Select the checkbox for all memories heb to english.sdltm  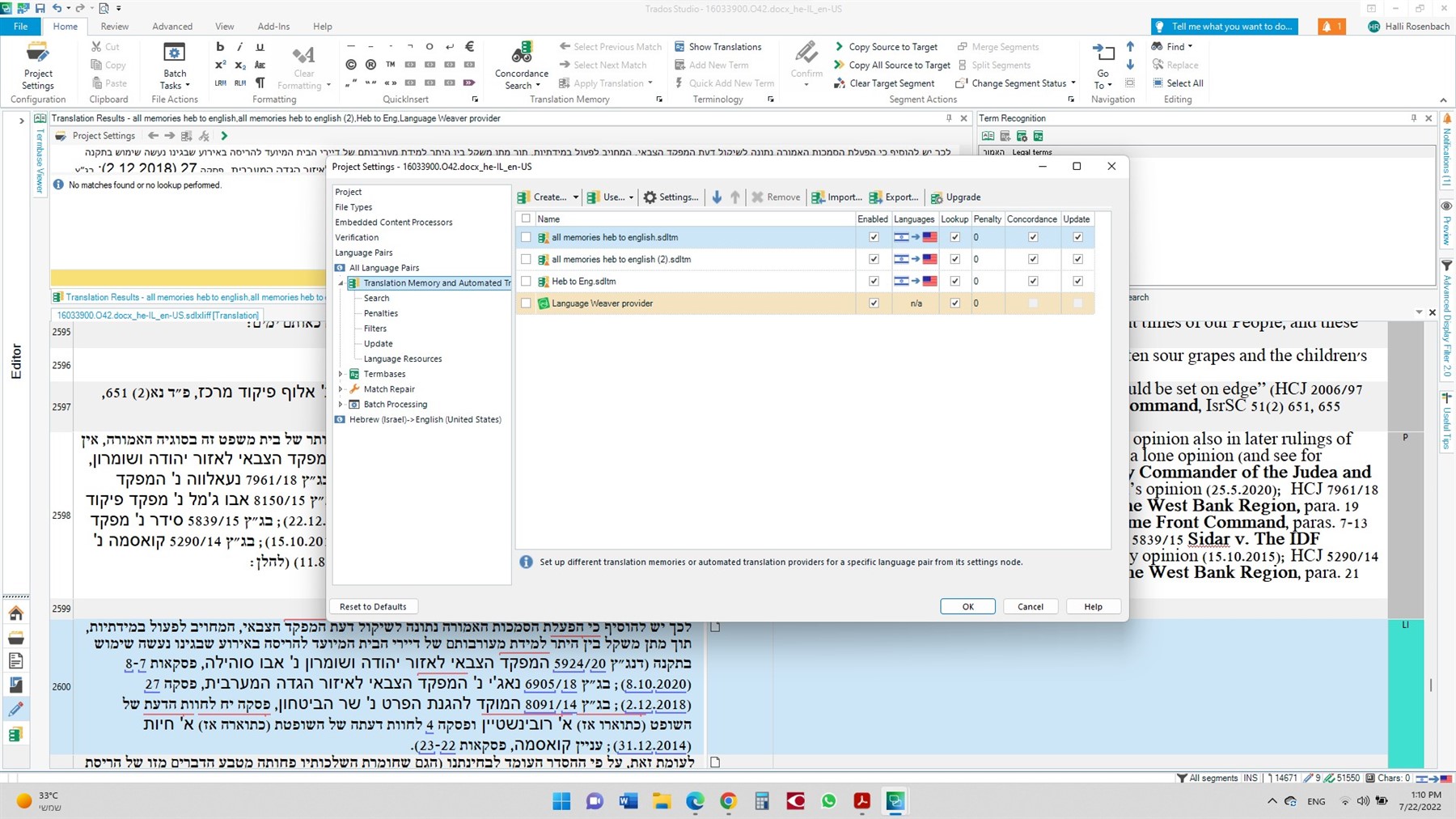click(x=527, y=237)
